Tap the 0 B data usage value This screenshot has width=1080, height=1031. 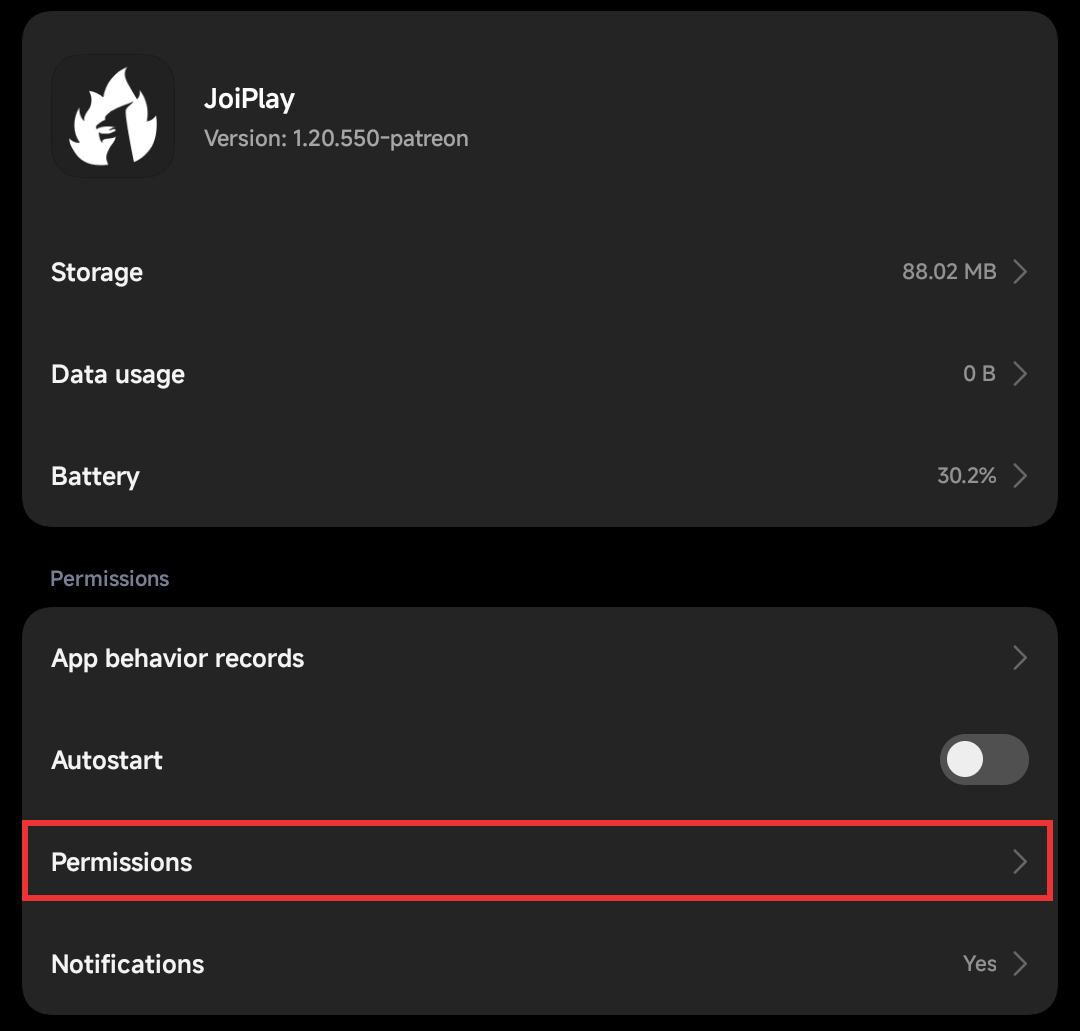(x=979, y=374)
